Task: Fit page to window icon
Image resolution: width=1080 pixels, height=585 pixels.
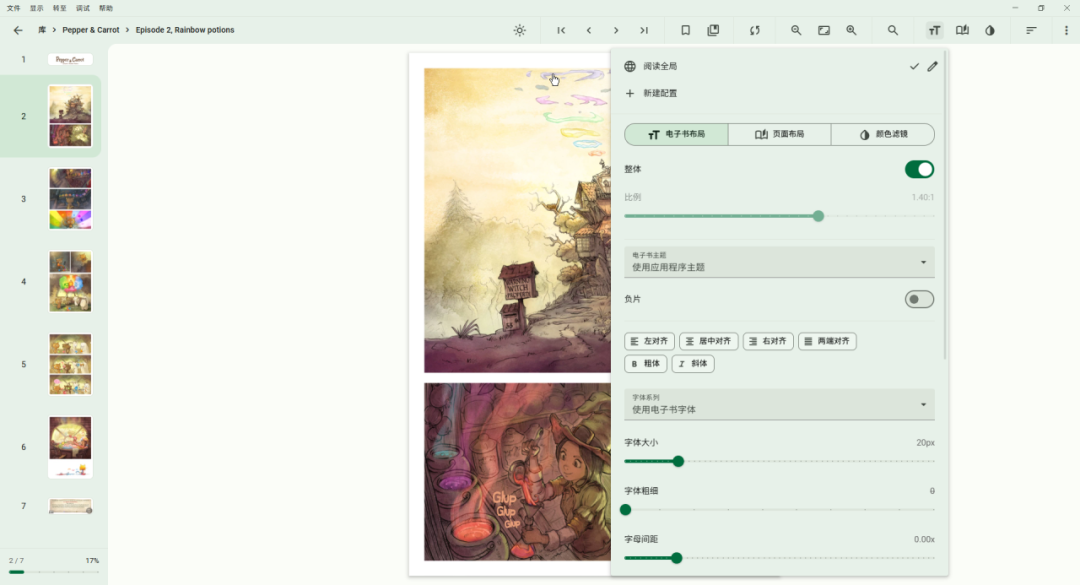Action: (x=824, y=30)
